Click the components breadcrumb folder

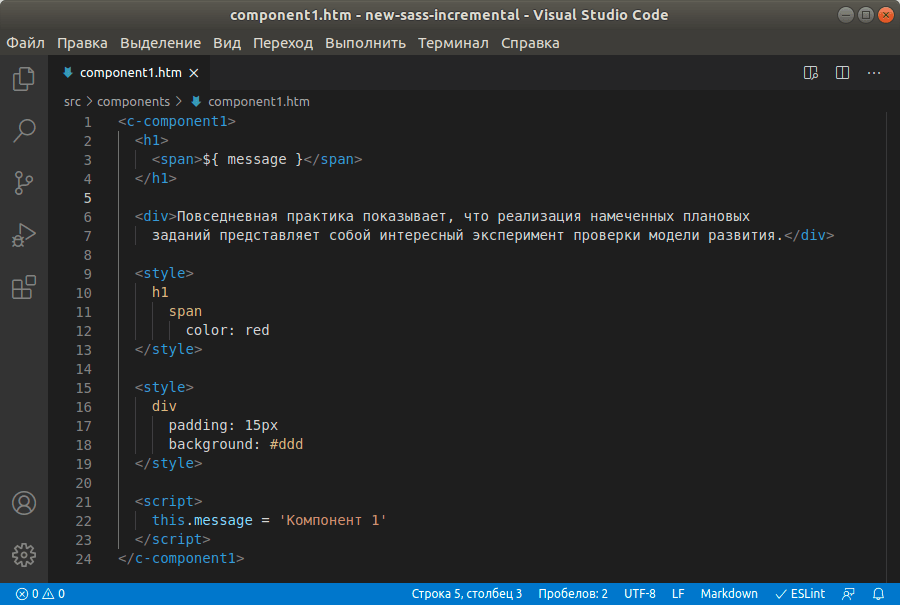point(136,101)
